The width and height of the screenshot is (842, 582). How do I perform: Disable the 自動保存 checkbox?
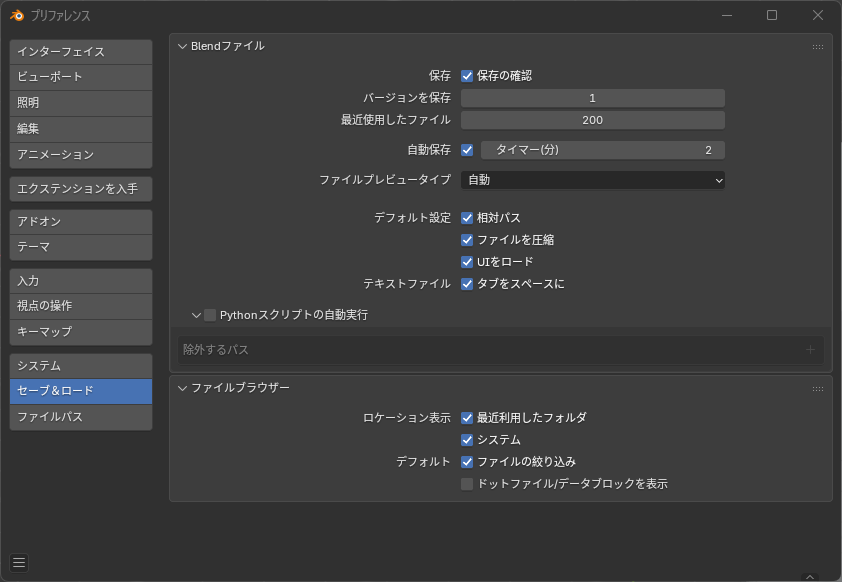pyautogui.click(x=467, y=150)
